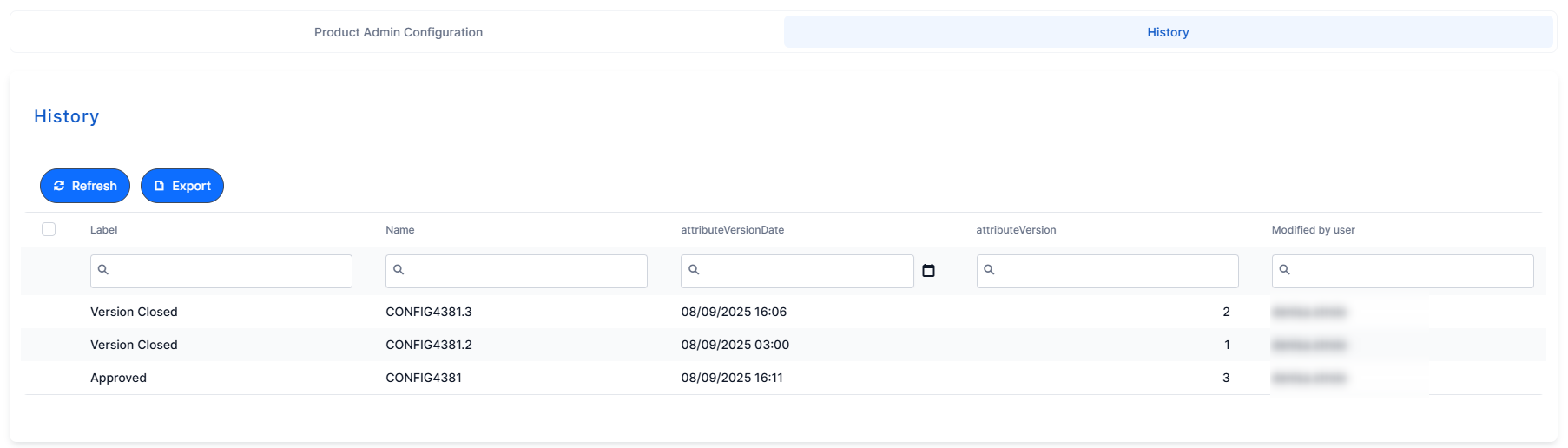The width and height of the screenshot is (1568, 448).
Task: Sort by Modified by user column header
Action: 1313,230
